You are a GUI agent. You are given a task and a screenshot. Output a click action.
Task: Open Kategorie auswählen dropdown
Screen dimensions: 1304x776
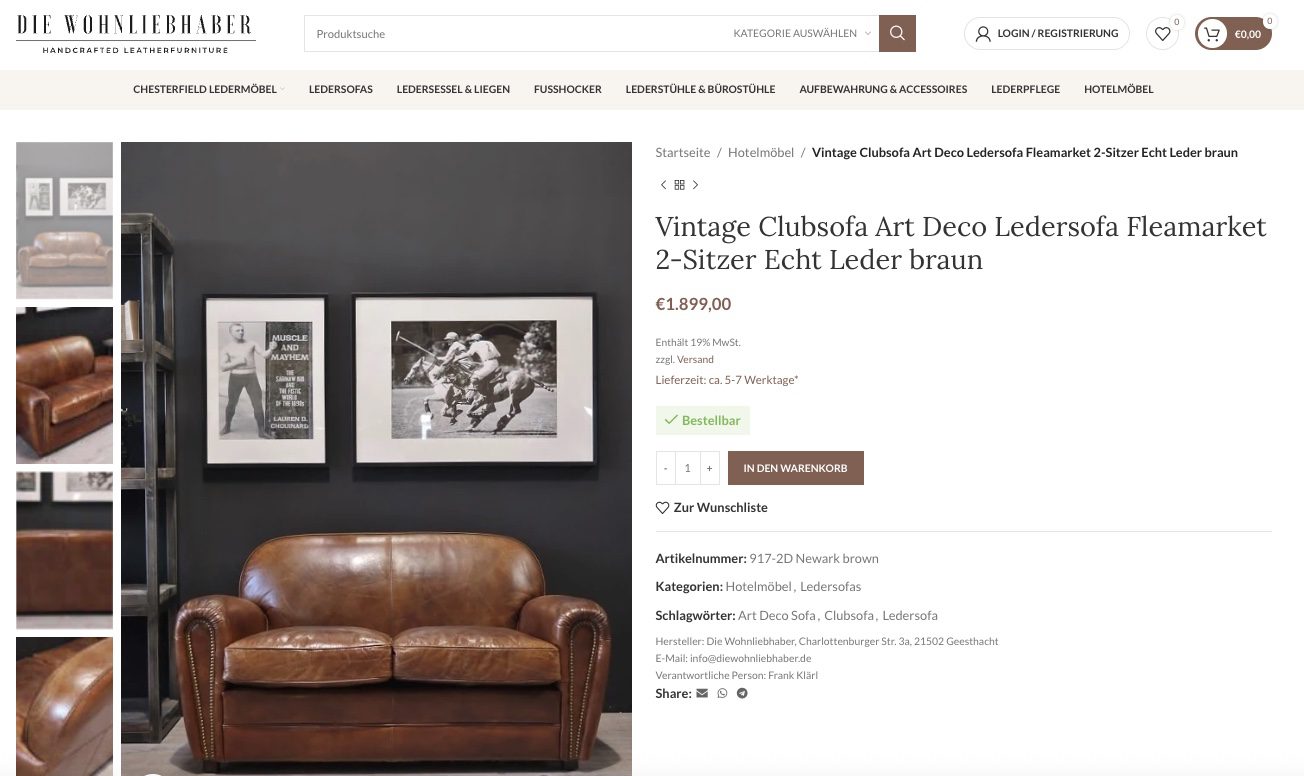tap(802, 33)
